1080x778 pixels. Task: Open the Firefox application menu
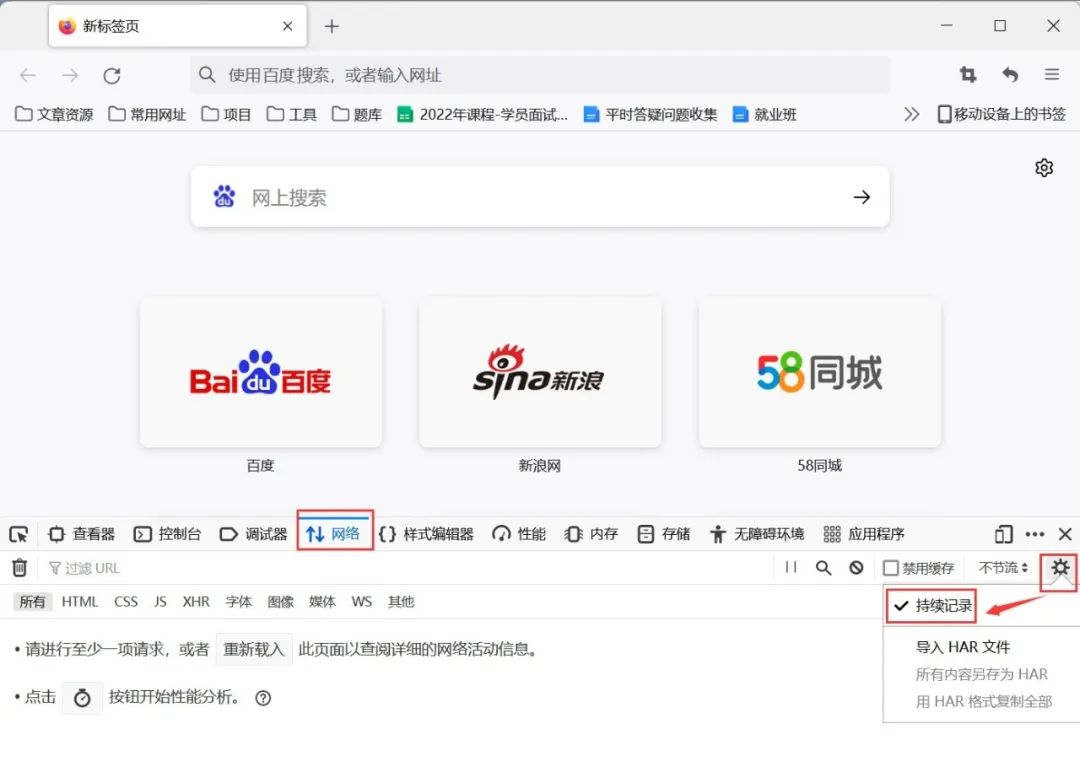[x=1052, y=74]
